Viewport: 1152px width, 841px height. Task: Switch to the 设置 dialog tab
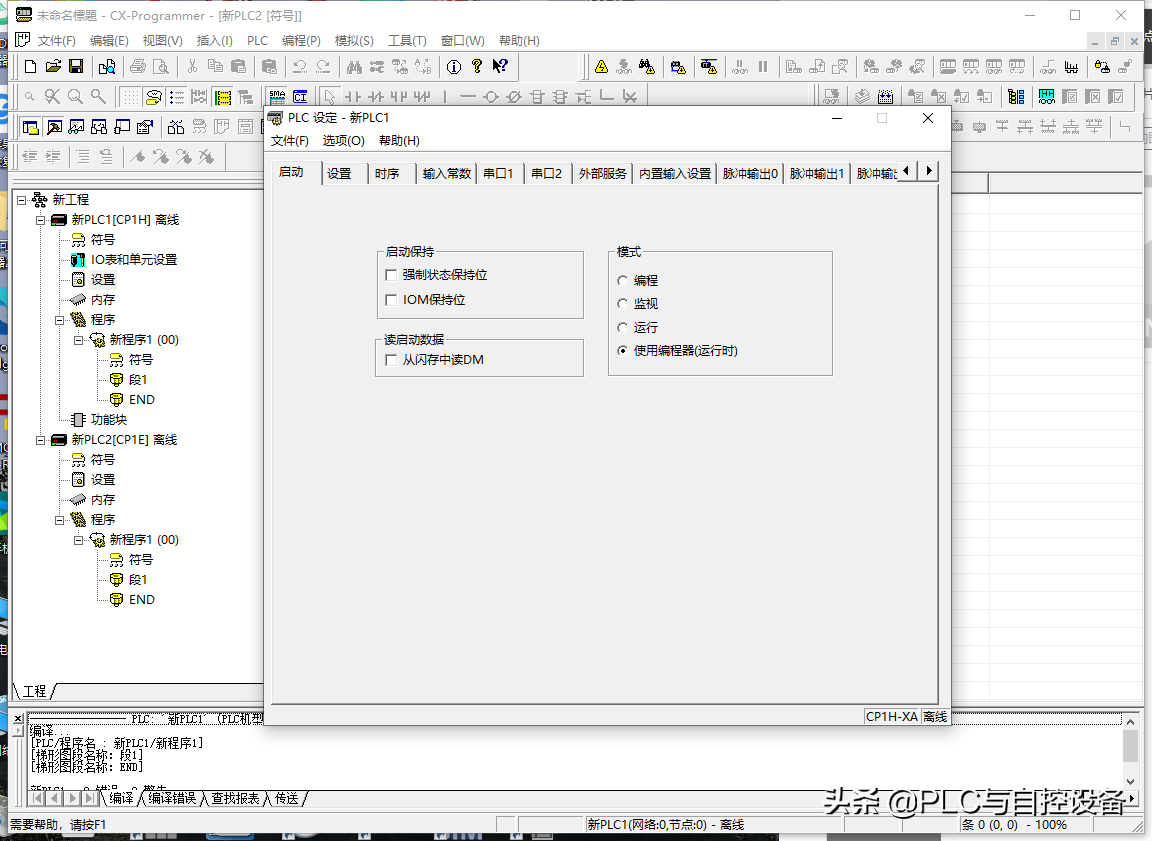click(x=339, y=173)
